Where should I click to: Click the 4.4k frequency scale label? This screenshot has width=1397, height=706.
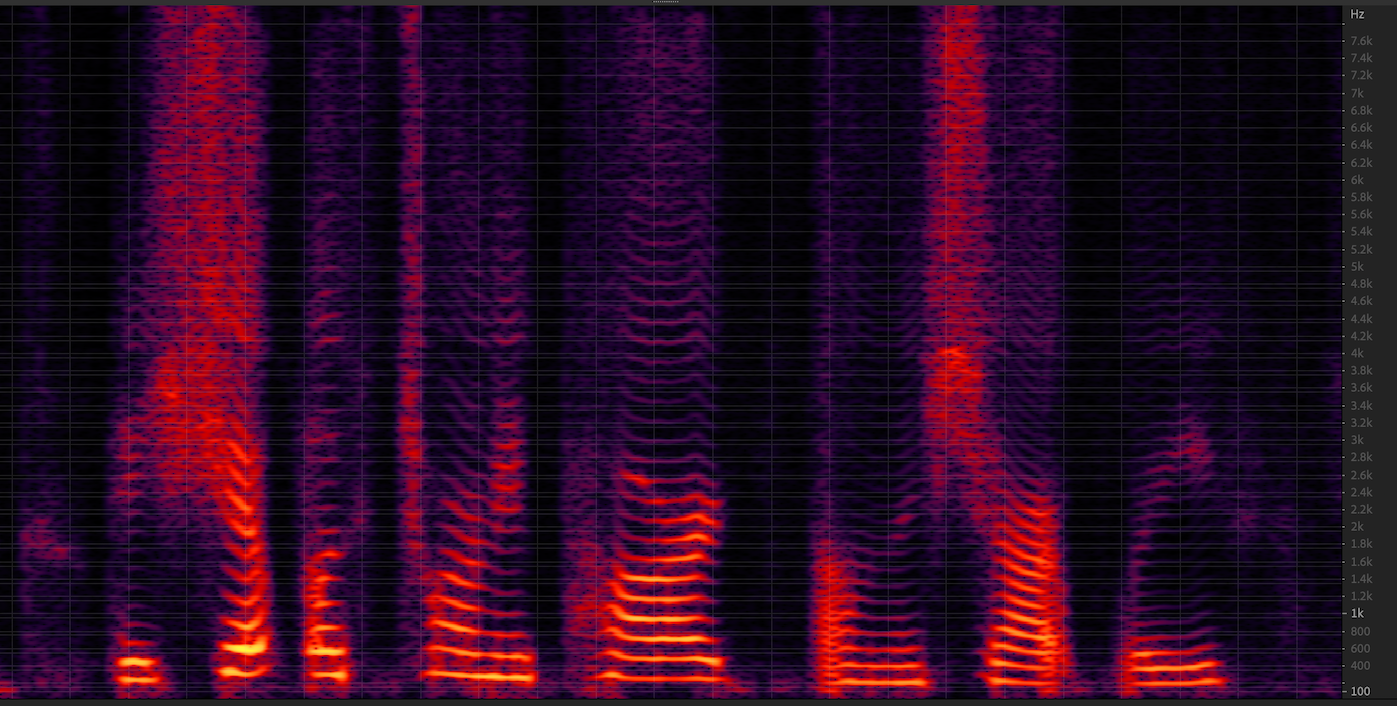pos(1360,319)
